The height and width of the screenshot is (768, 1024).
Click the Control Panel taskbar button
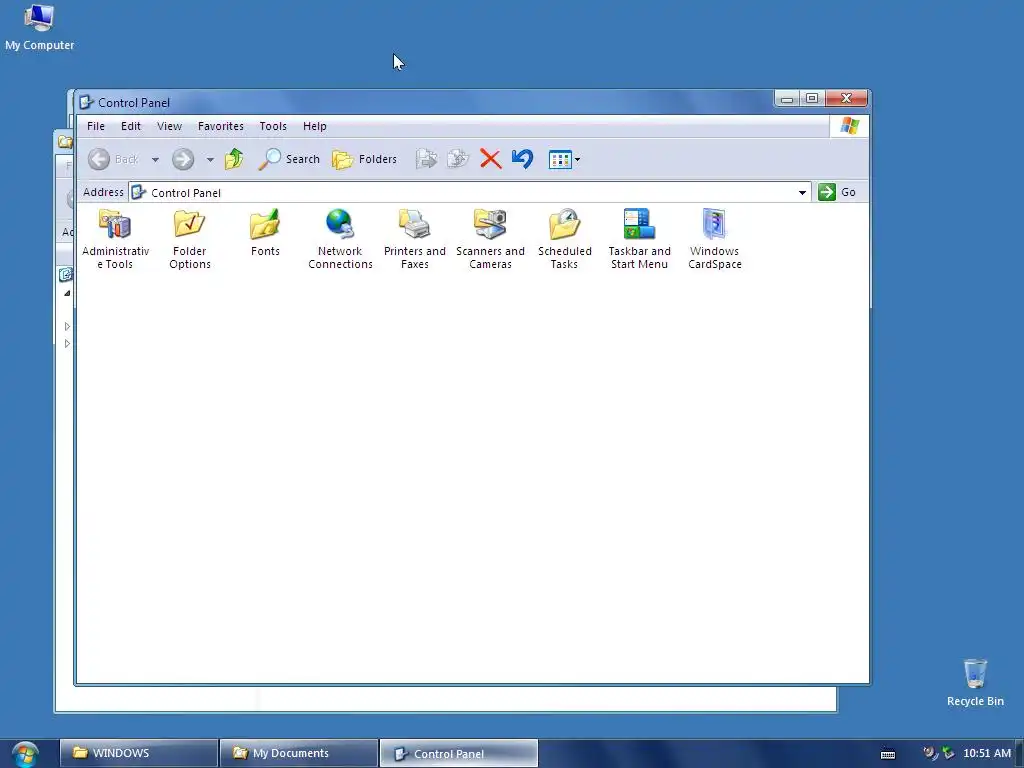coord(459,753)
